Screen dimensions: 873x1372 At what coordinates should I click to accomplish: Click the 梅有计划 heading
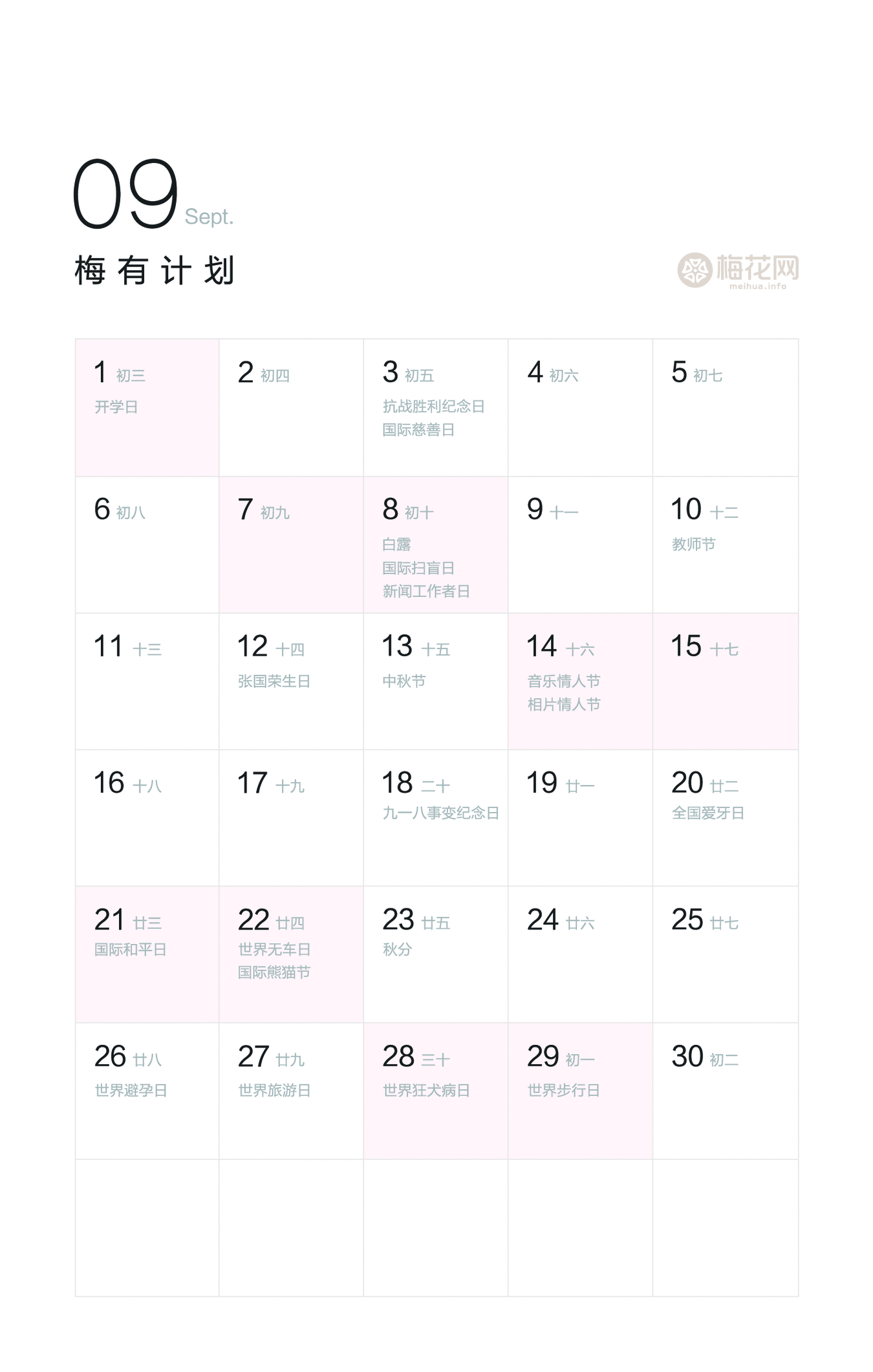click(154, 270)
